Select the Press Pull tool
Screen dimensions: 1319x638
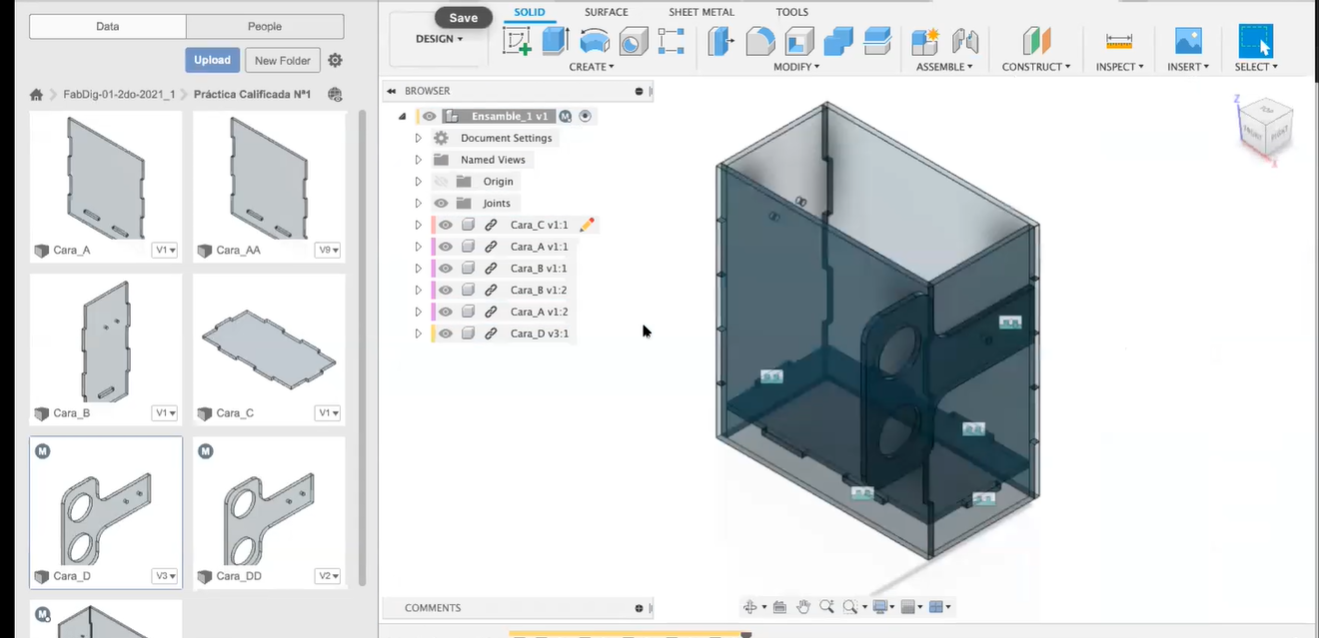[721, 41]
